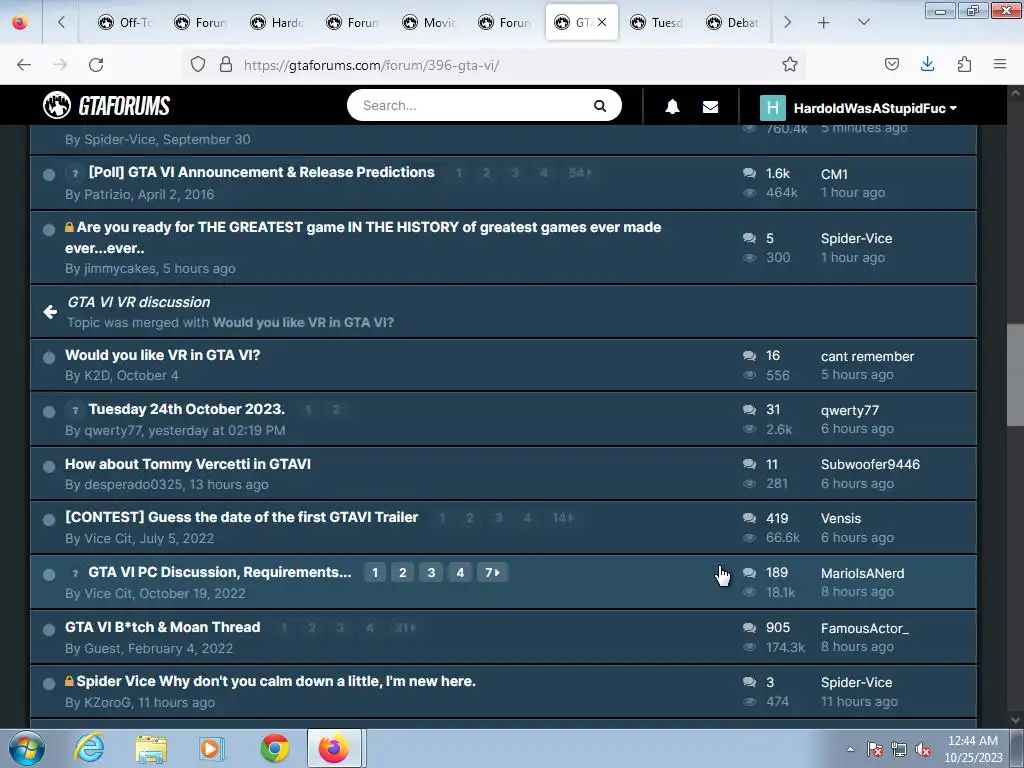Screen dimensions: 1024x768
Task: Click the Action Center flag tray icon
Action: [x=874, y=750]
